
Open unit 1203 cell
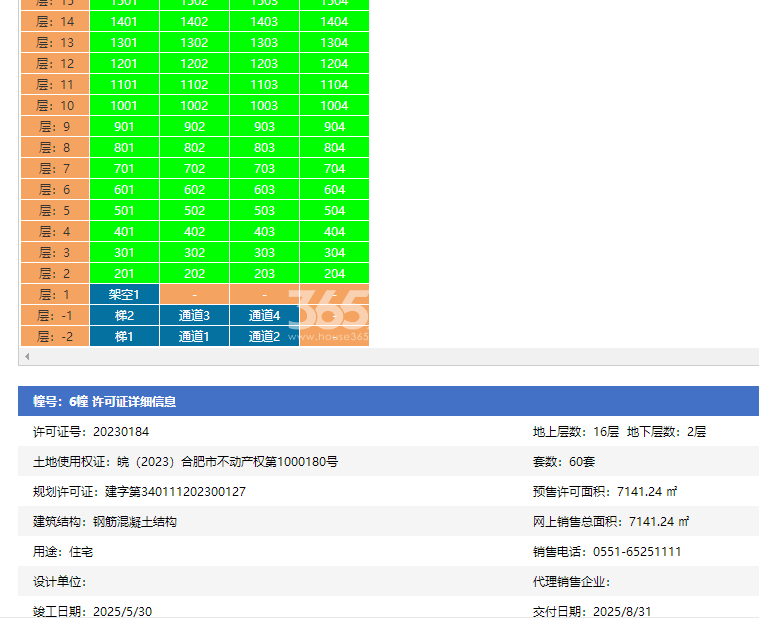[x=264, y=63]
